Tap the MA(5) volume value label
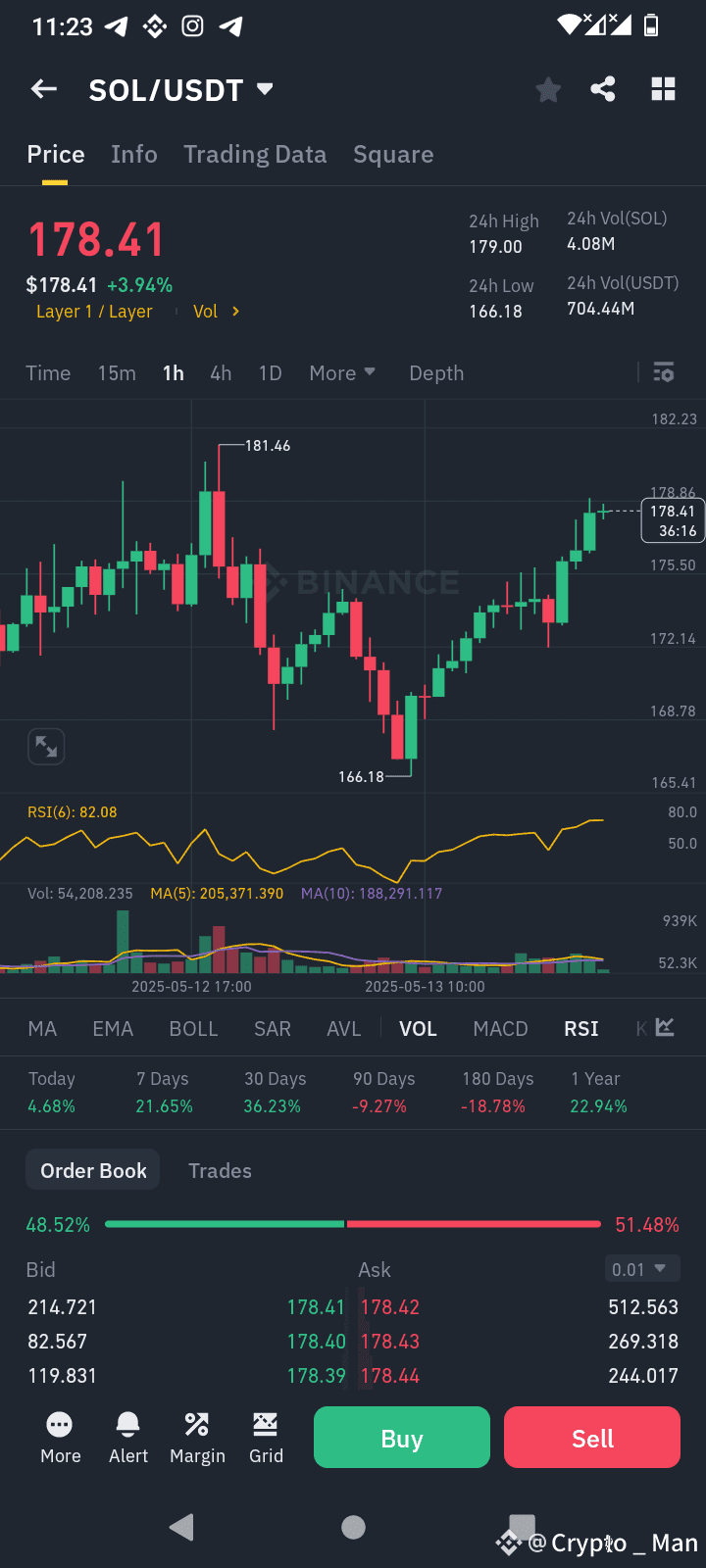706x1568 pixels. 217,894
